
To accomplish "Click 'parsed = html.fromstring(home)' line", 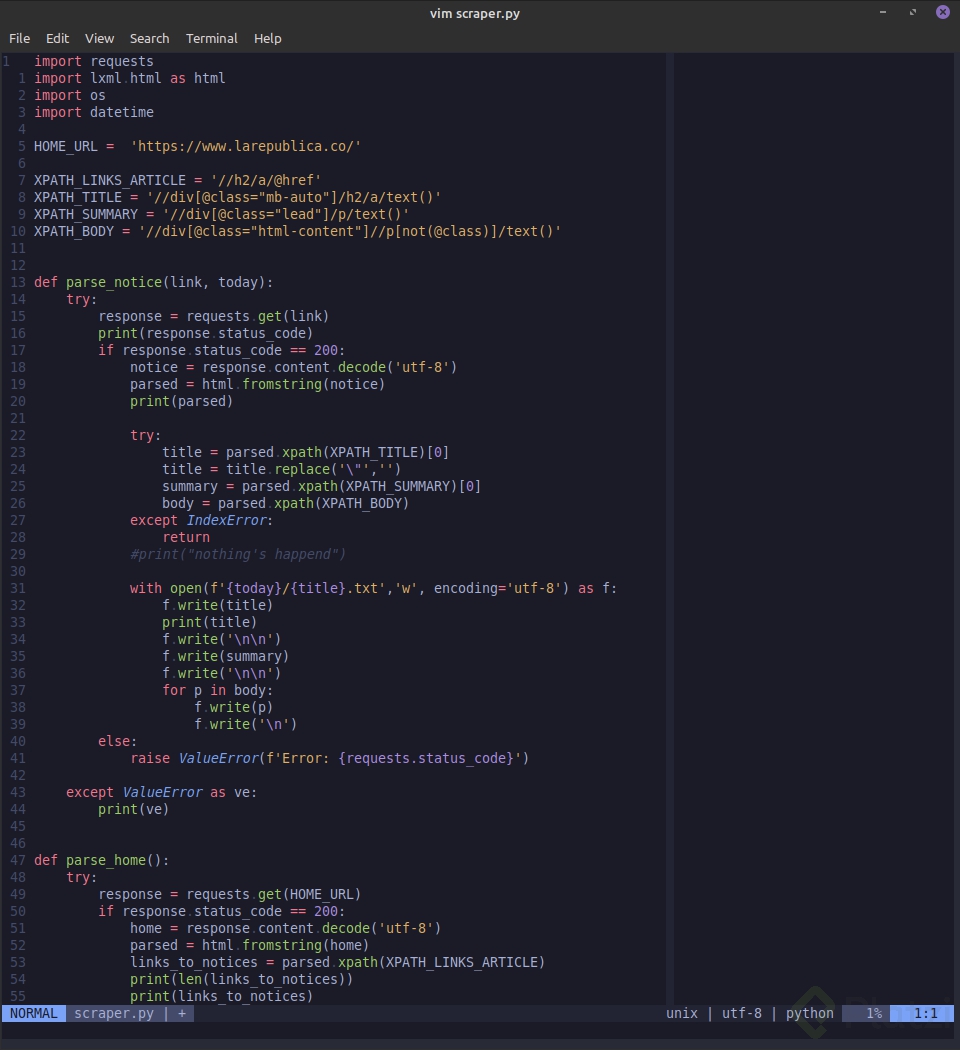I will point(250,946).
